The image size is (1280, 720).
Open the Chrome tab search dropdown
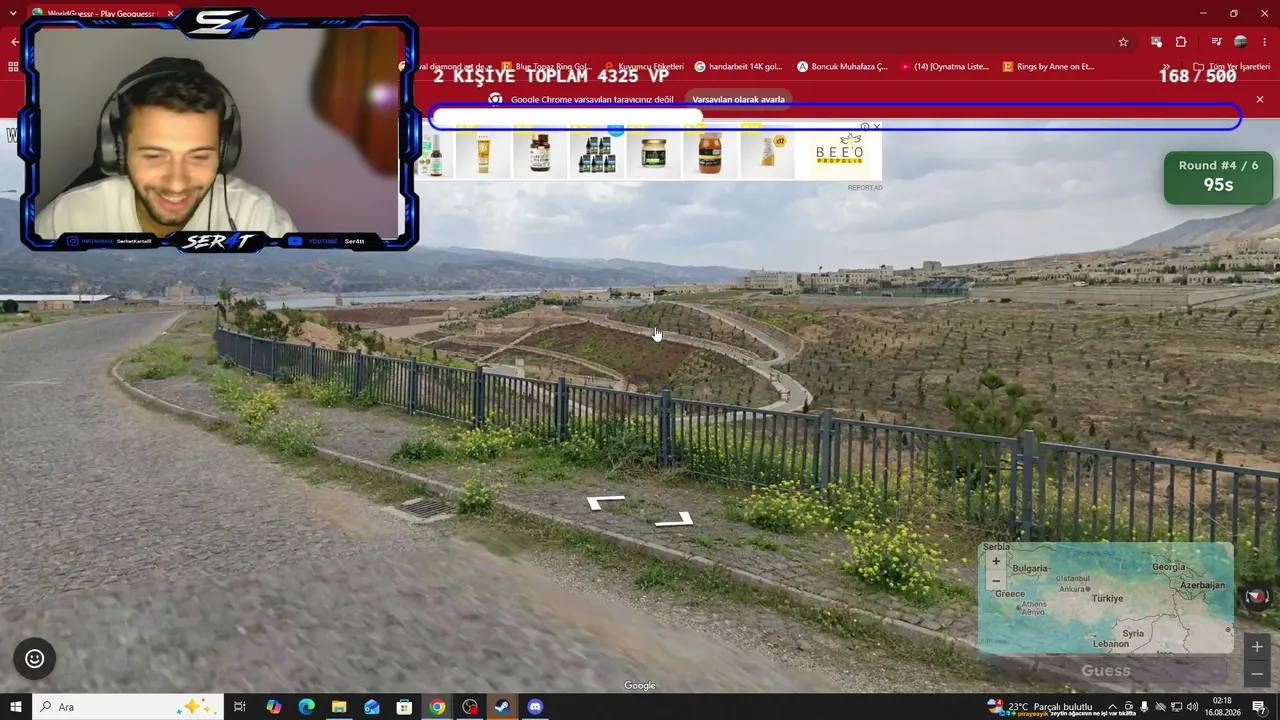point(13,13)
